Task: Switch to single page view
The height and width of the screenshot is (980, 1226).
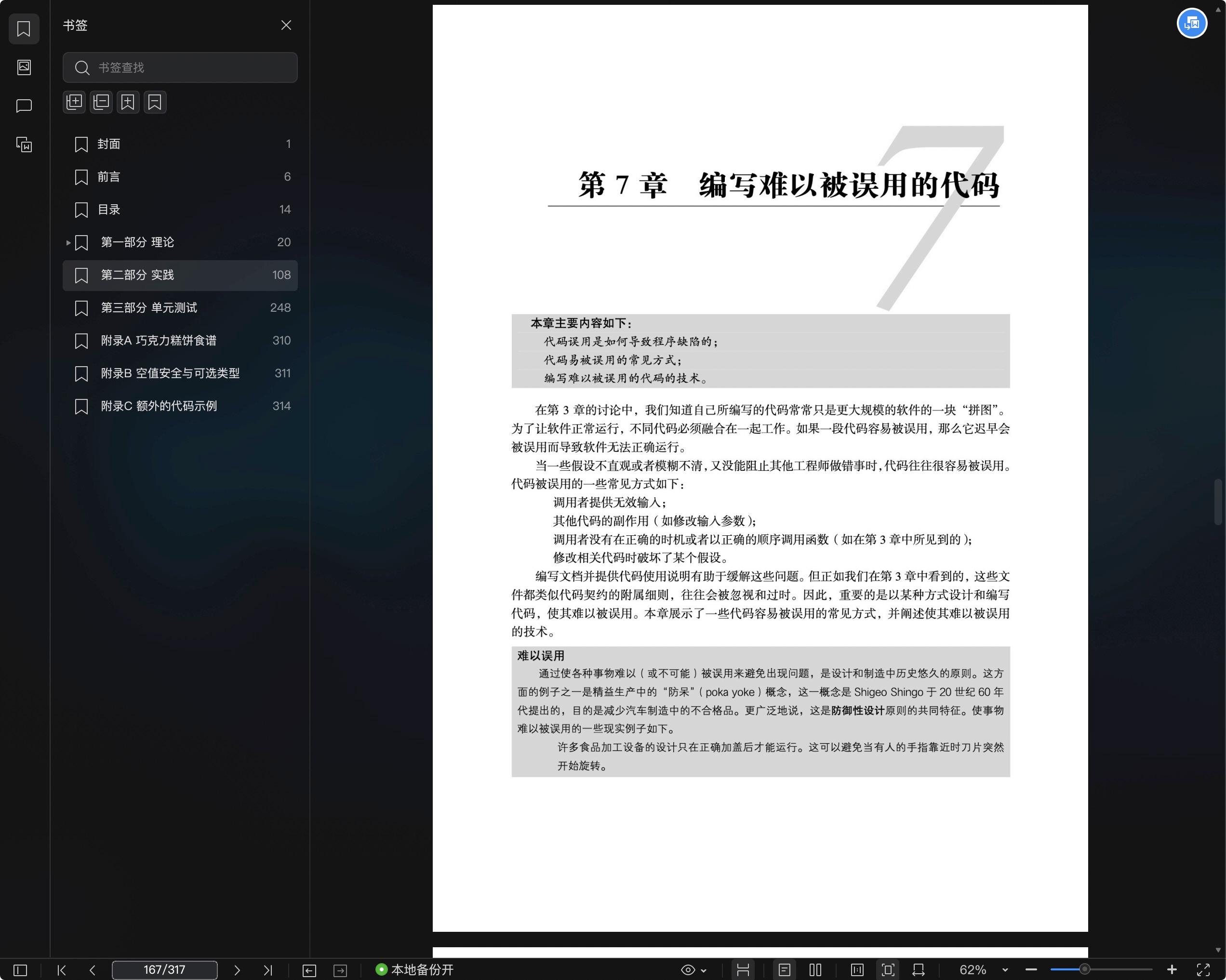Action: (x=784, y=970)
